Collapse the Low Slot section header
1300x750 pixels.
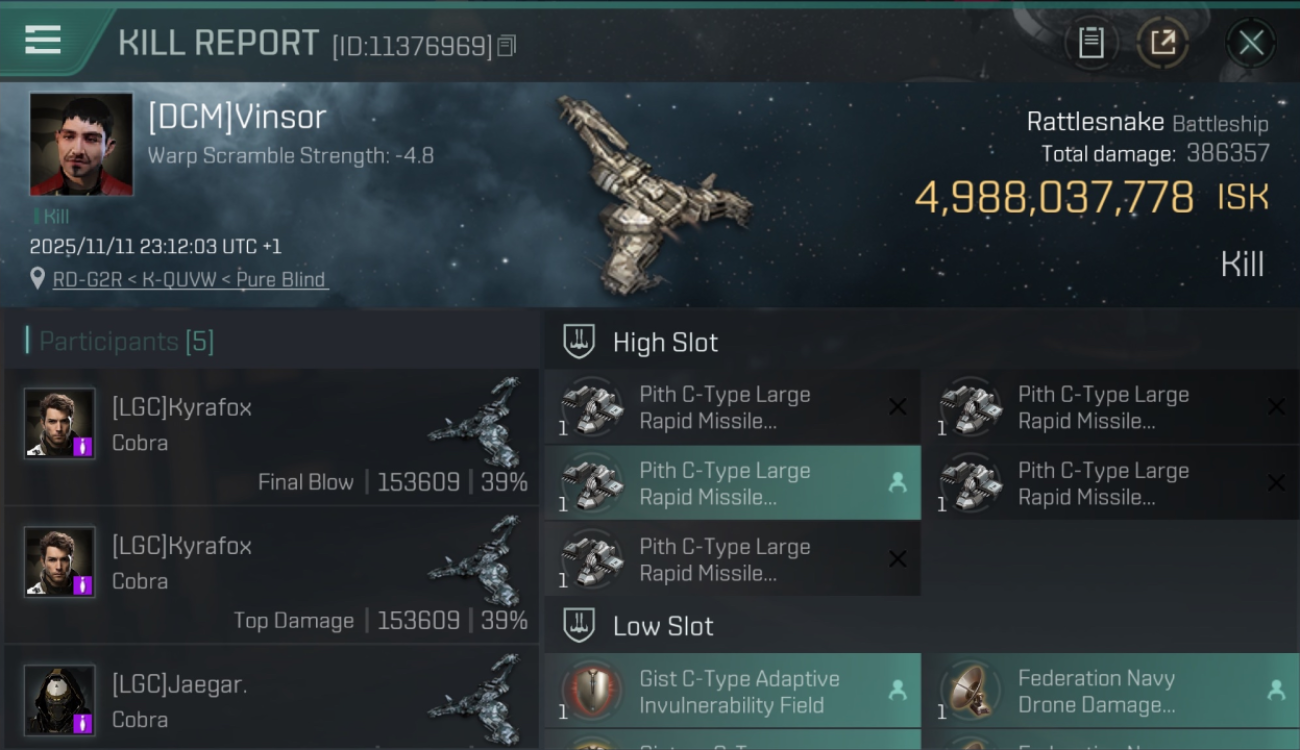tap(922, 626)
